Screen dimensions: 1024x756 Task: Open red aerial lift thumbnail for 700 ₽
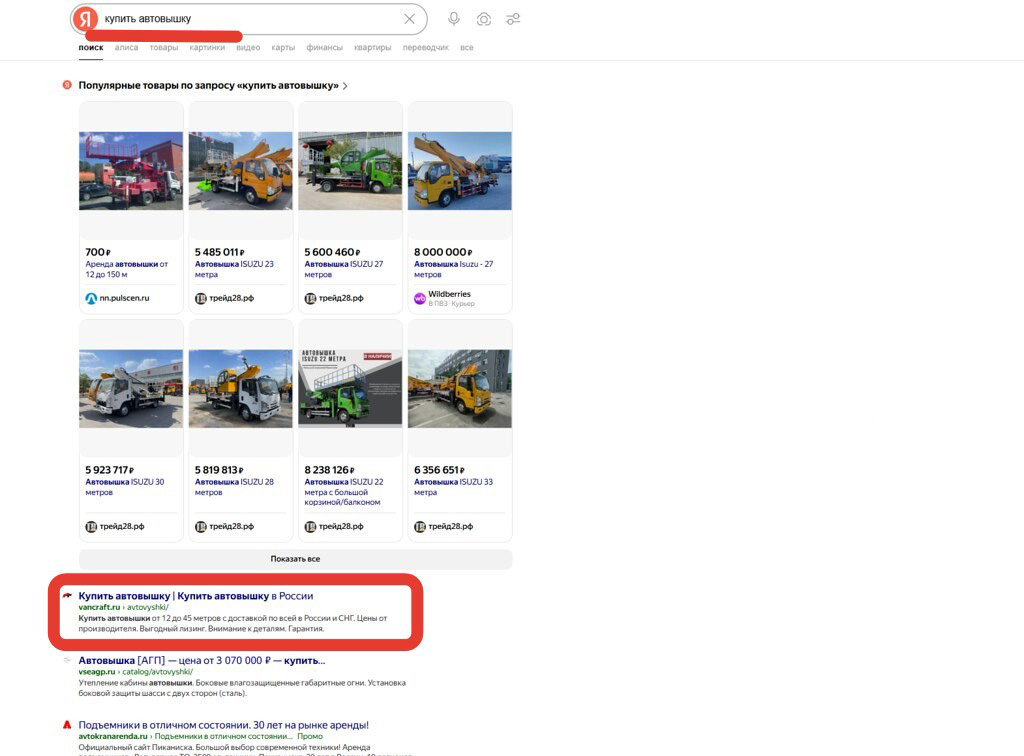[131, 171]
